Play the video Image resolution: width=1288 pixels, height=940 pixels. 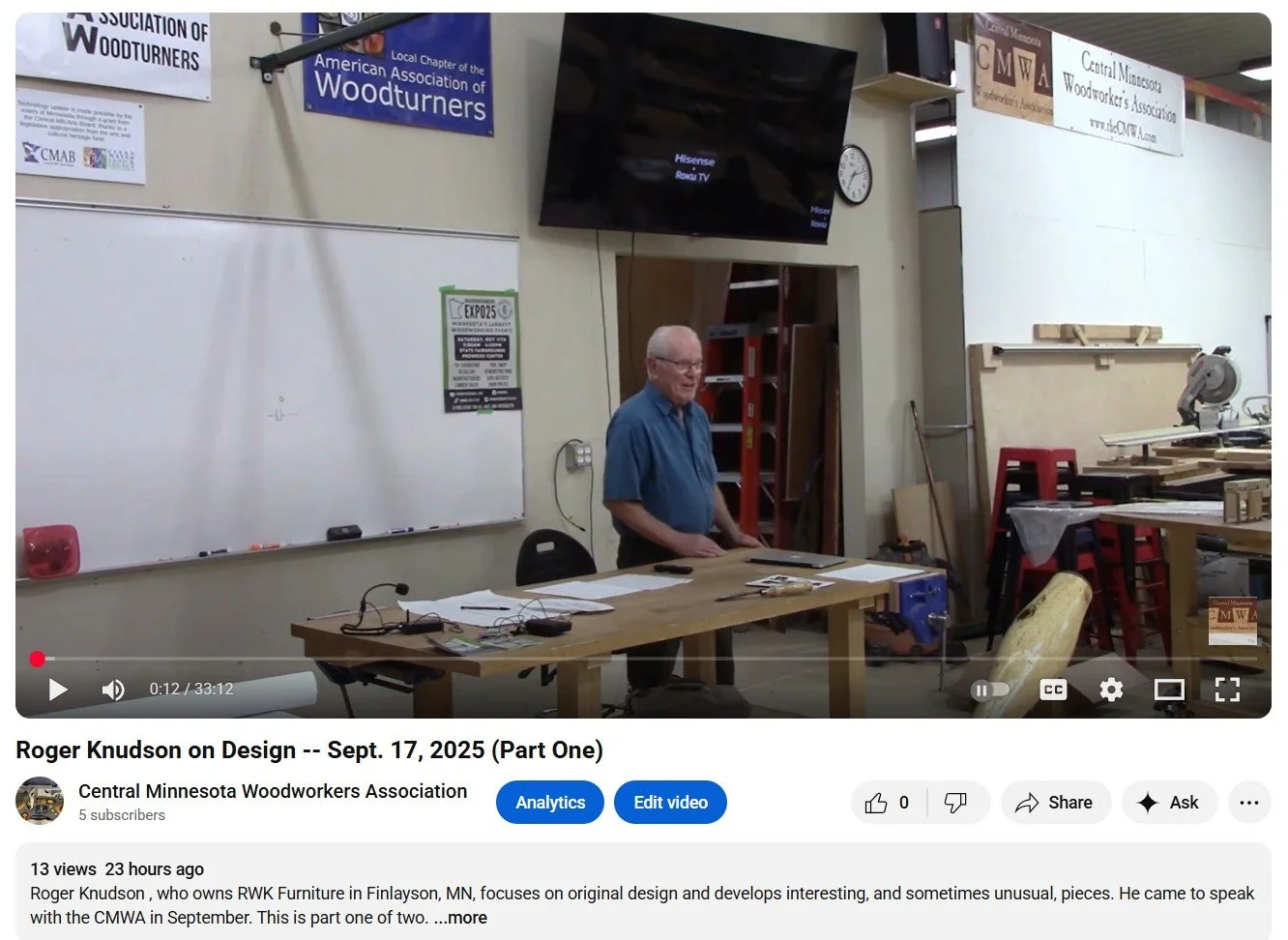tap(58, 690)
